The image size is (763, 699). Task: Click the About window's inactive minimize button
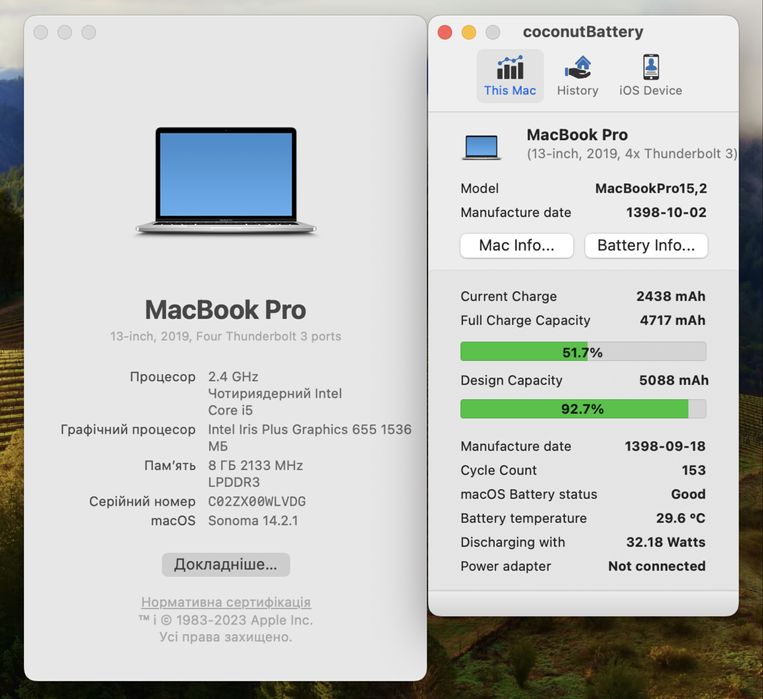pos(65,32)
